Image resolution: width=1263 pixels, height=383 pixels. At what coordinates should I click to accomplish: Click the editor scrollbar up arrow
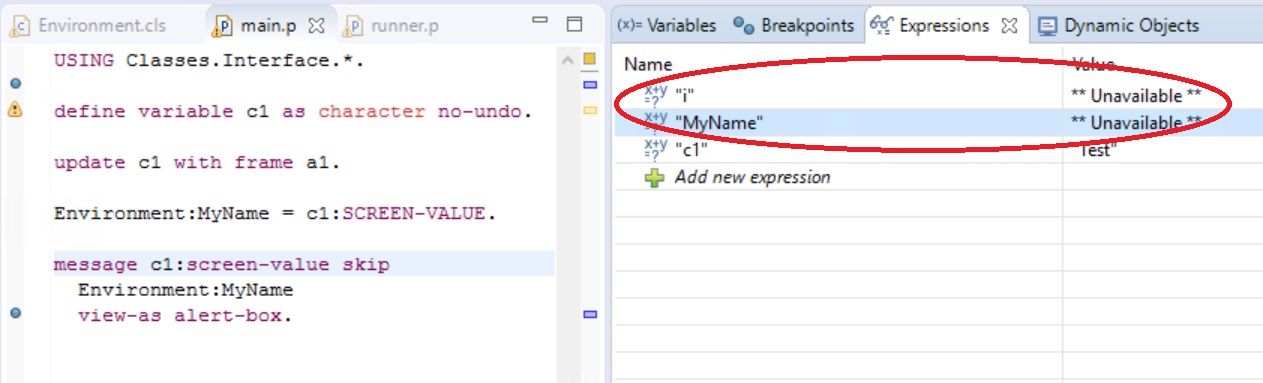pos(568,61)
